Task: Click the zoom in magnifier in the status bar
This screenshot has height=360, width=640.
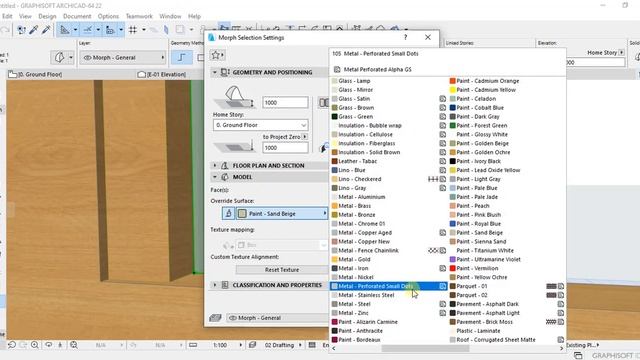Action: tap(35, 345)
